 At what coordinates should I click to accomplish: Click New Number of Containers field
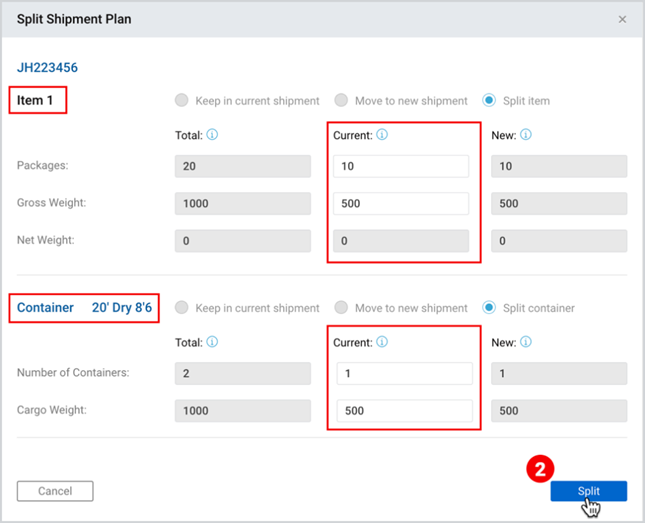(559, 373)
